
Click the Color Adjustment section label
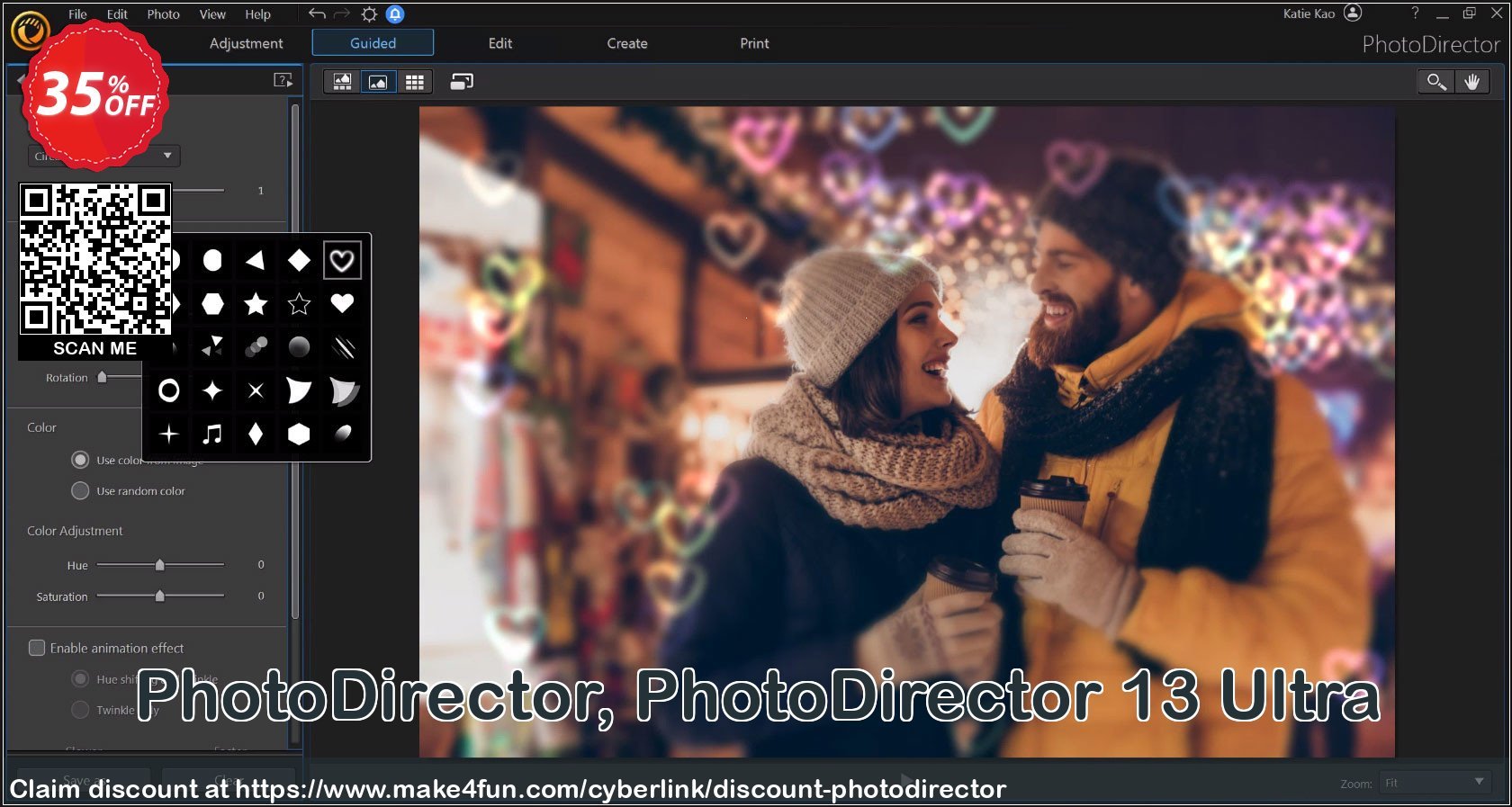pyautogui.click(x=75, y=531)
